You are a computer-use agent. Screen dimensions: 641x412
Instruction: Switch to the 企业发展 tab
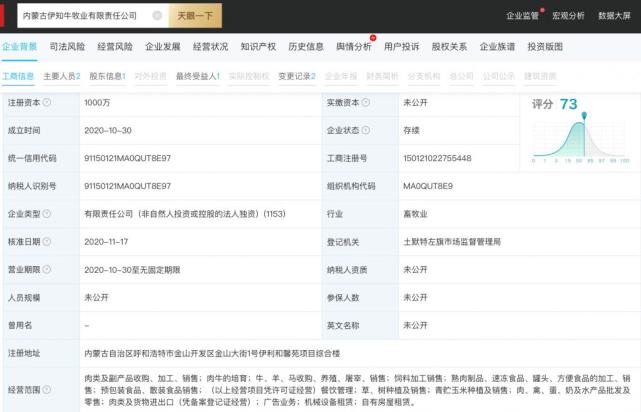[x=163, y=47]
